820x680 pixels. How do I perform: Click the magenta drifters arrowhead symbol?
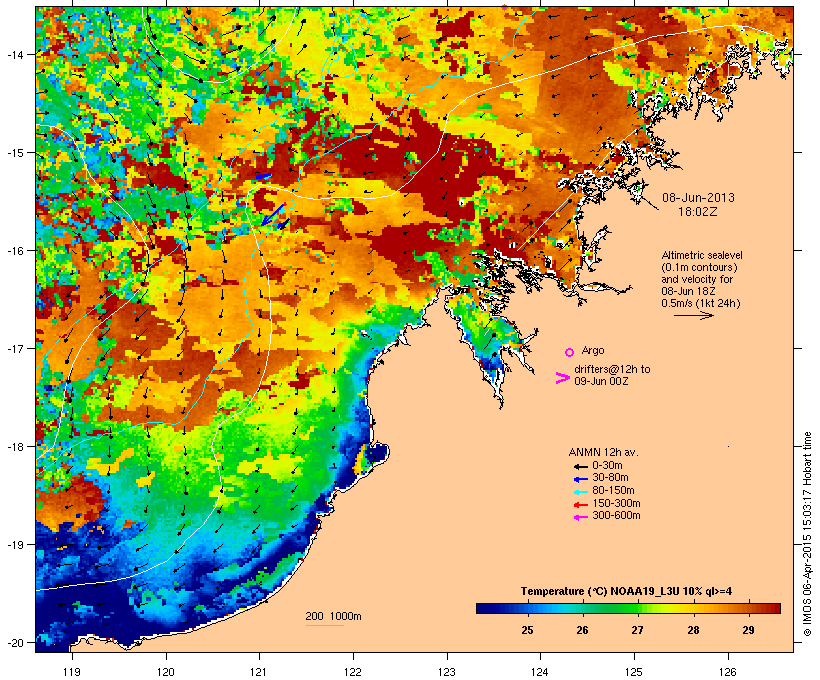[563, 378]
